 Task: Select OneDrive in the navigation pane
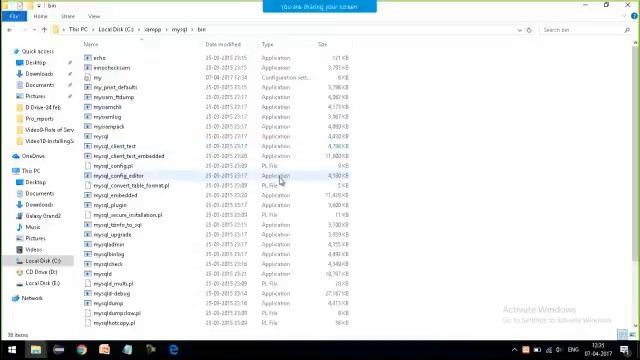[33, 156]
